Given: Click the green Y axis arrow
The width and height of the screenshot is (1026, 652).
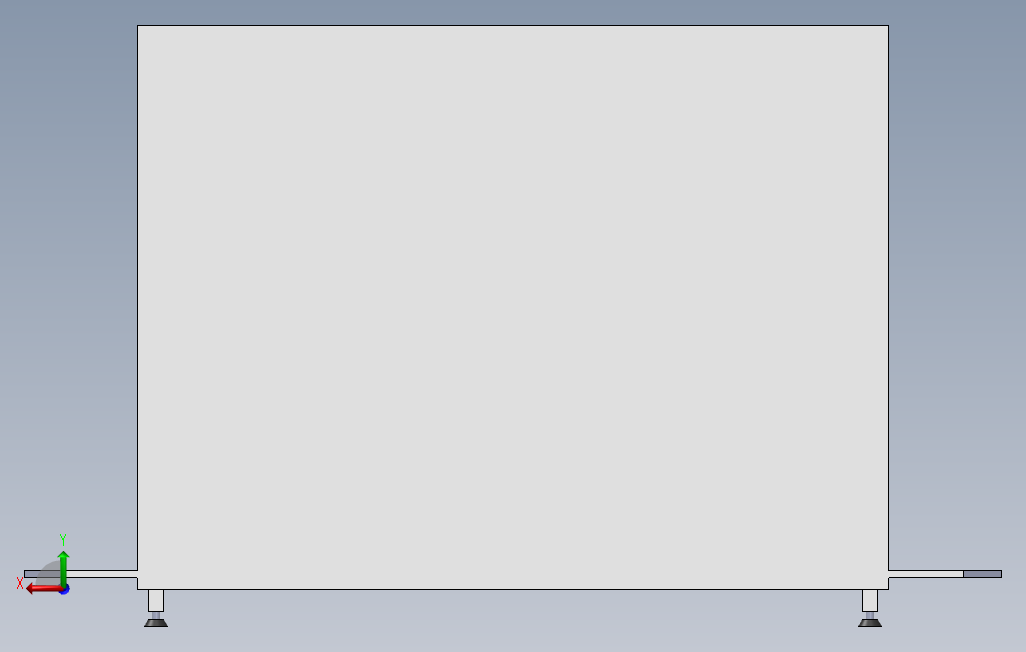Looking at the screenshot, I should (x=63, y=568).
